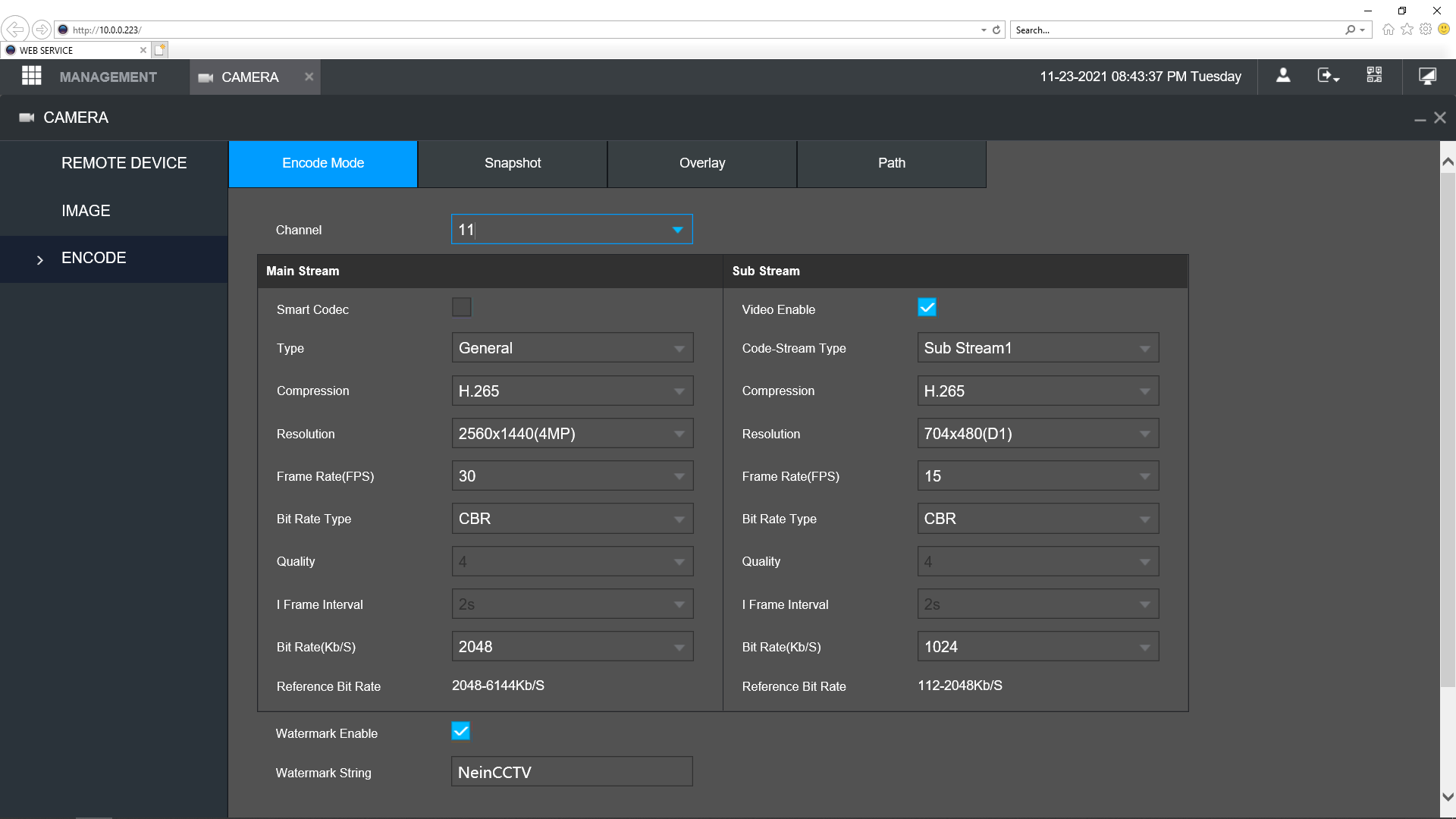Open the browser settings gear icon
The height and width of the screenshot is (819, 1456).
1426,29
